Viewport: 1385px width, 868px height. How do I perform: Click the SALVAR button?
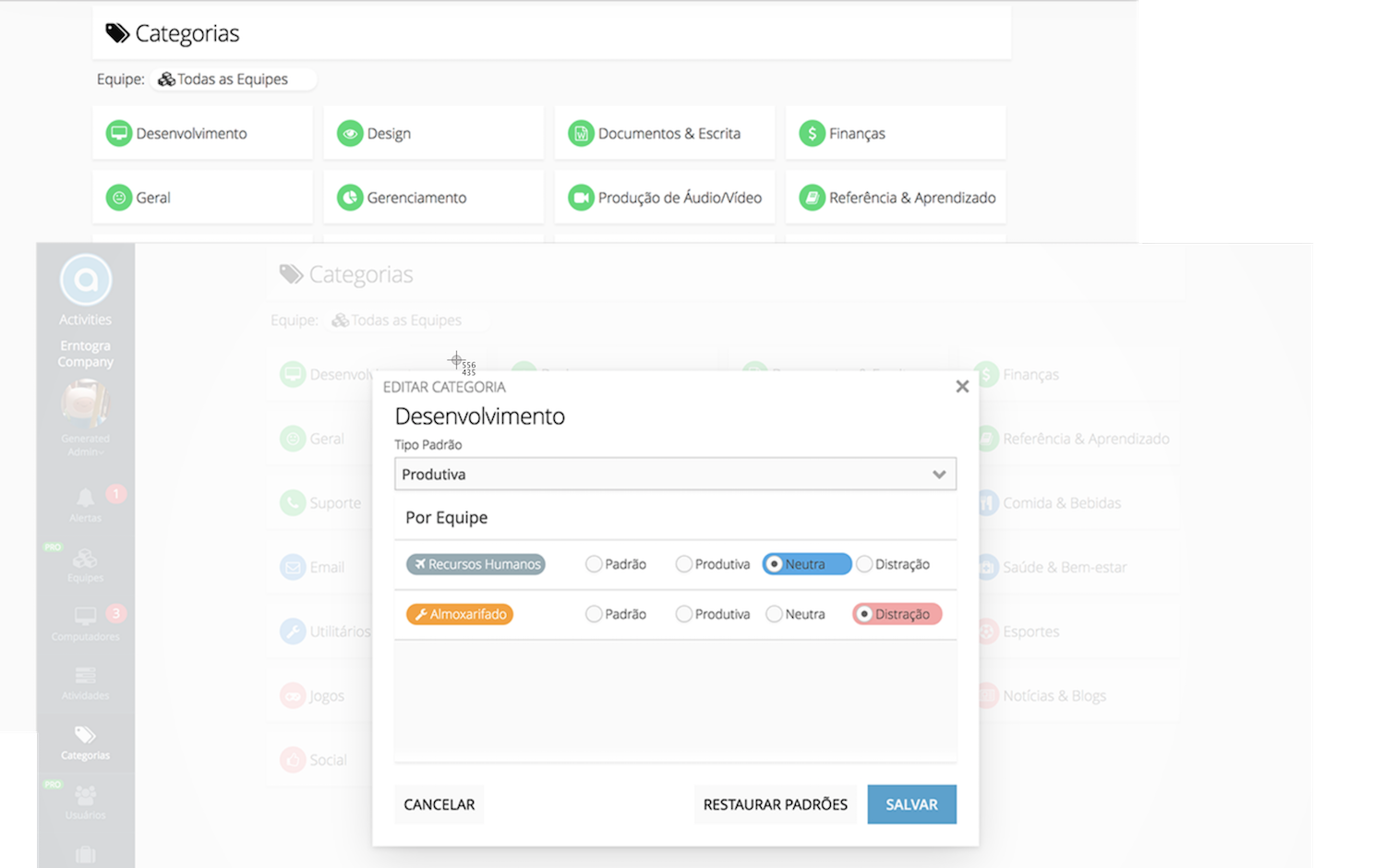tap(911, 804)
